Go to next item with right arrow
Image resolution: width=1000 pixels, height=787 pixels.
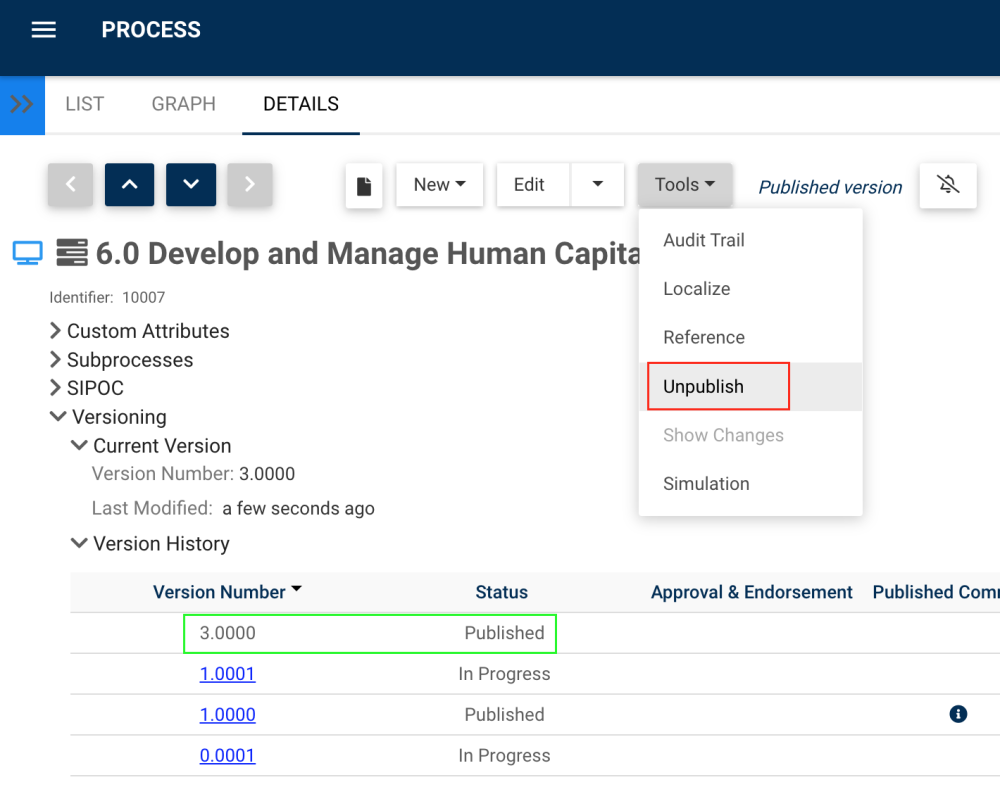click(x=250, y=184)
